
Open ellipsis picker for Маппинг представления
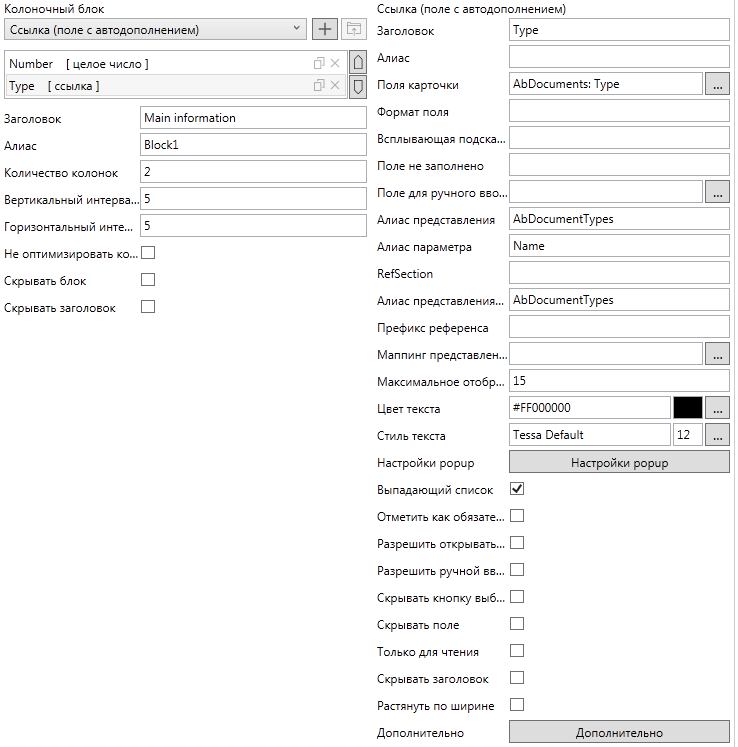[x=717, y=353]
